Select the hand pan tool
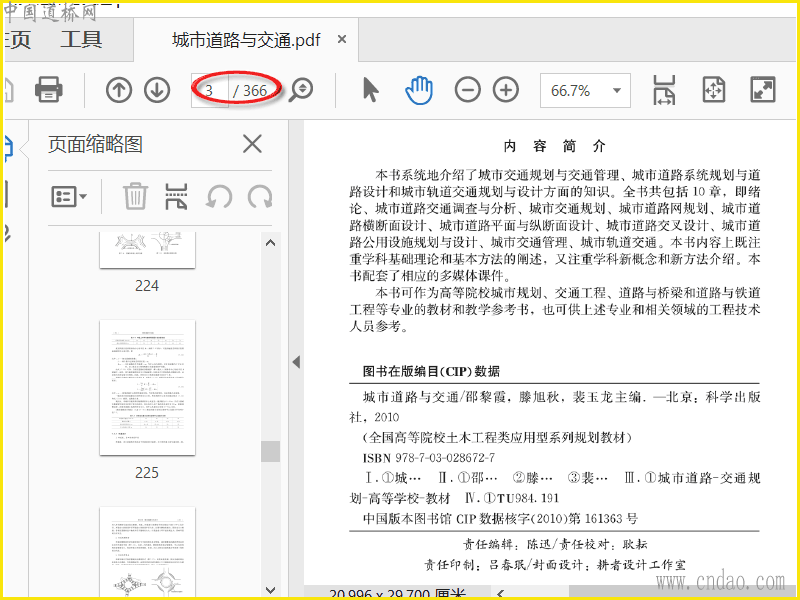This screenshot has height=600, width=800. (419, 90)
